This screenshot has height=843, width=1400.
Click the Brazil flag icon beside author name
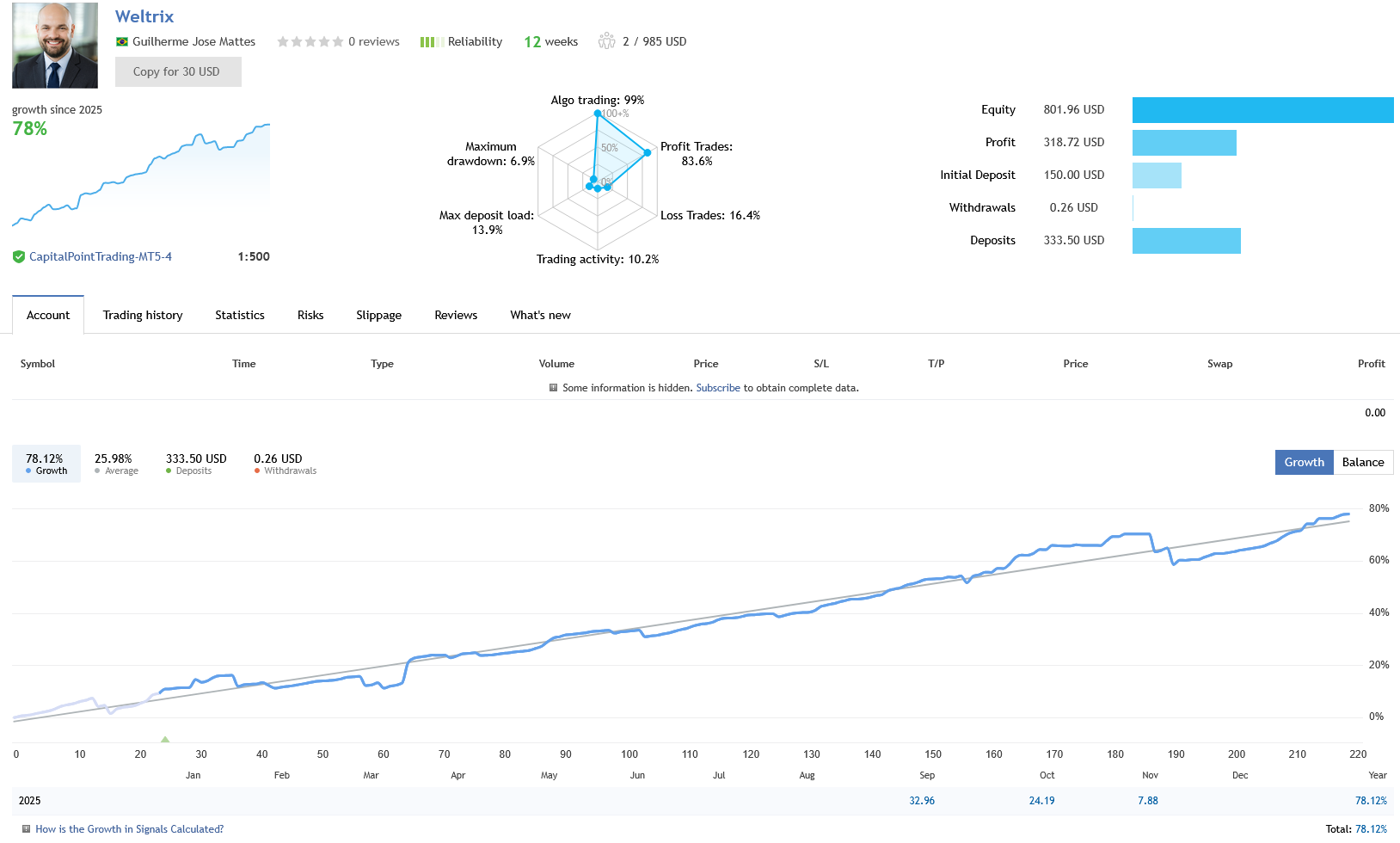click(x=122, y=42)
